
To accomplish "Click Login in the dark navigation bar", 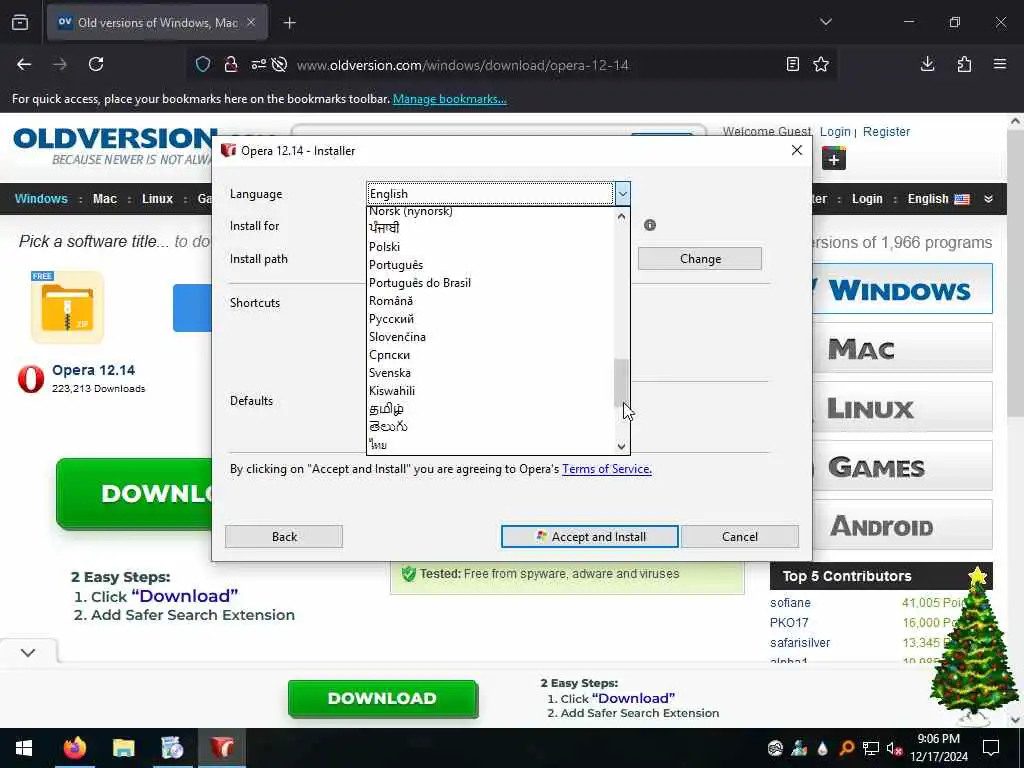I will point(867,199).
